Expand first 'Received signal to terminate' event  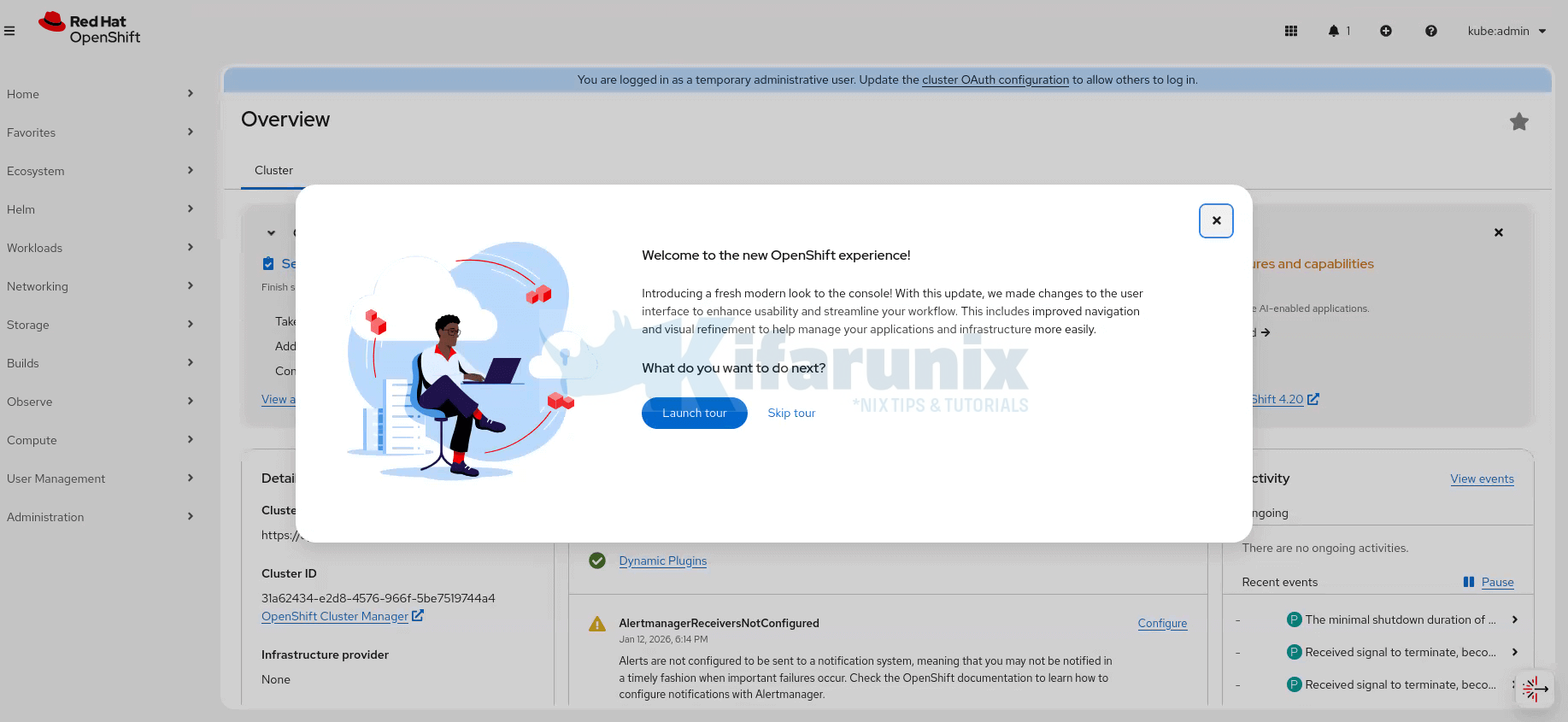[1515, 652]
